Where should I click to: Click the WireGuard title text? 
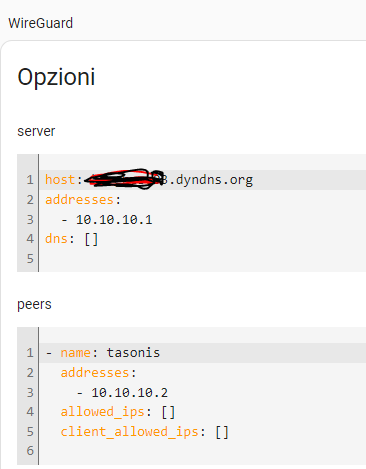tap(40, 23)
